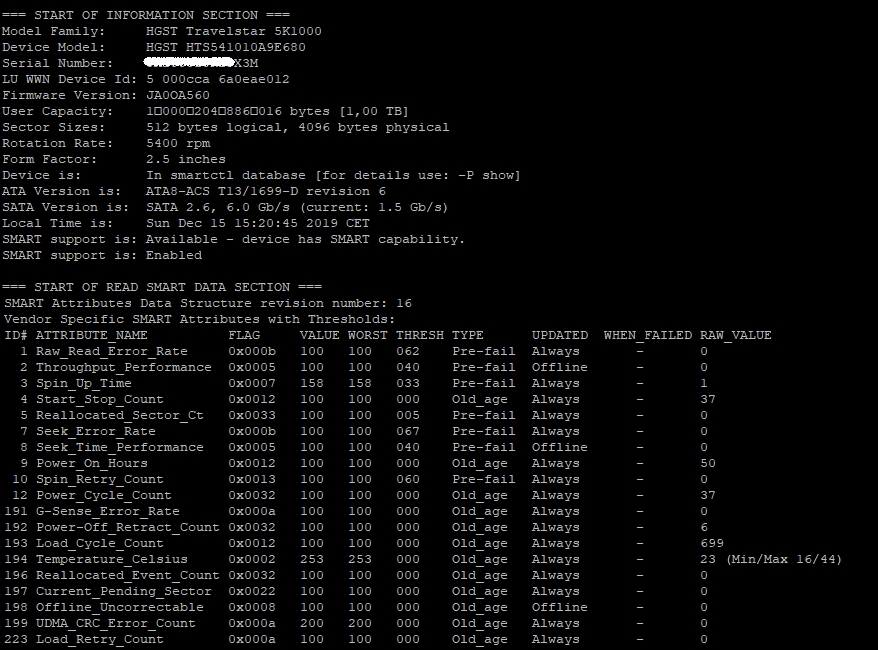Click 'Spin_Retry_Count' attribute name
The width and height of the screenshot is (878, 650).
pyautogui.click(x=100, y=479)
